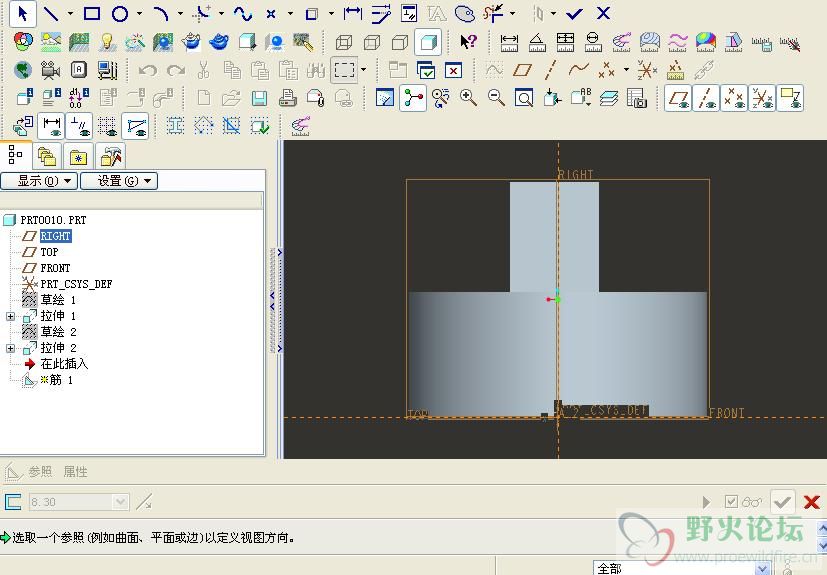Toggle datum plane display

tap(678, 98)
